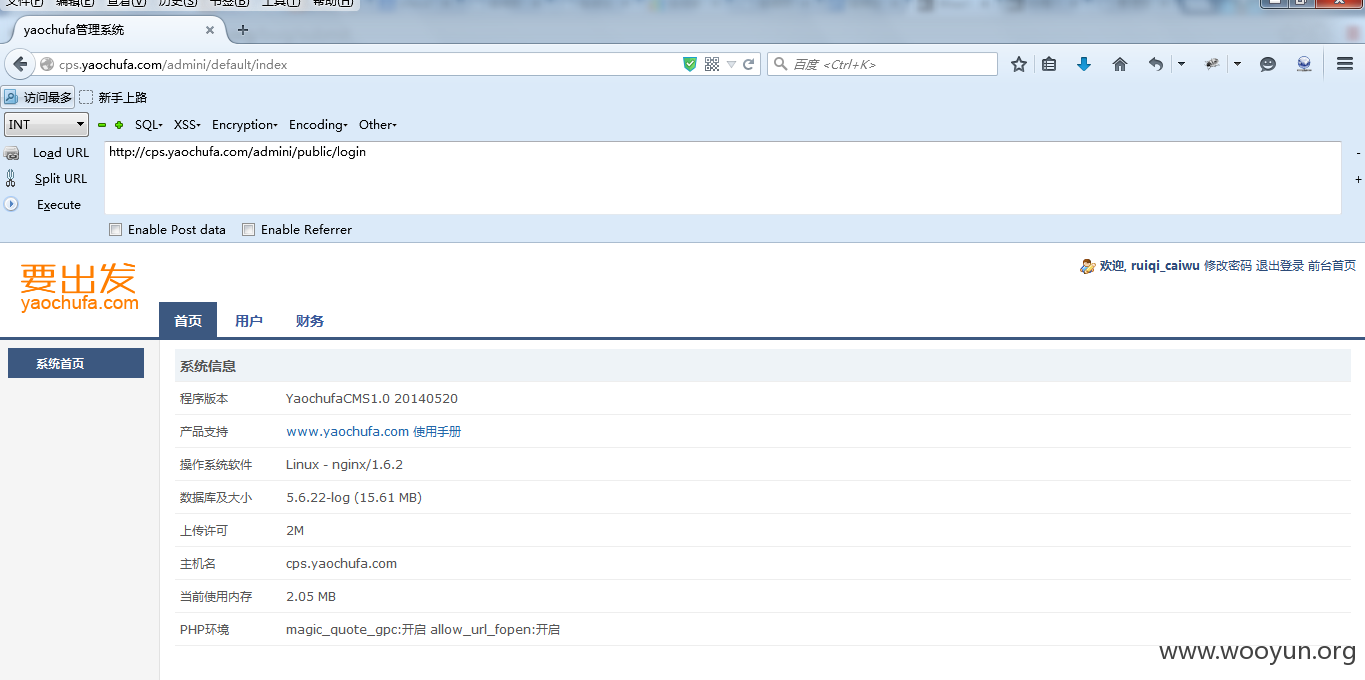1365x680 pixels.
Task: Show bookmarks list icon
Action: (x=1049, y=64)
